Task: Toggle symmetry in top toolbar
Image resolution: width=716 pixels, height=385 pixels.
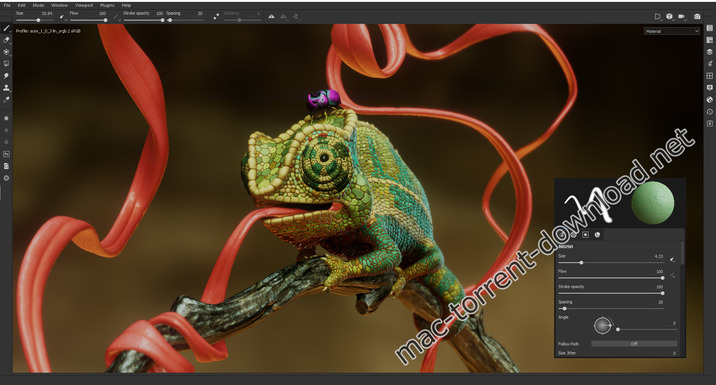Action: click(271, 16)
